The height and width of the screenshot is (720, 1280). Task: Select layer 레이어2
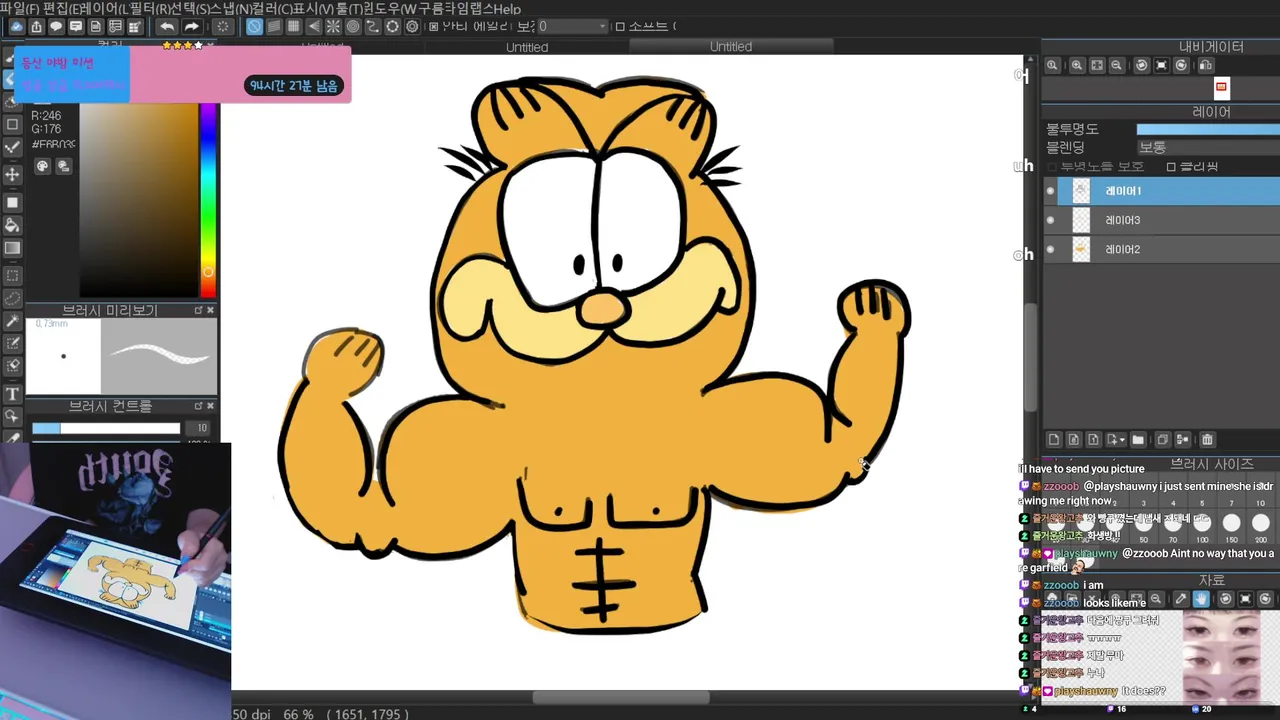[1161, 249]
